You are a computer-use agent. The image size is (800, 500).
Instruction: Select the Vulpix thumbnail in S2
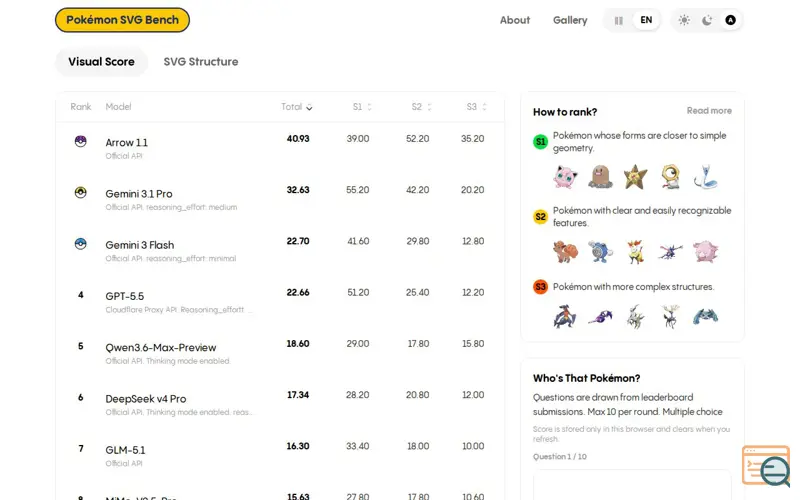tap(565, 252)
